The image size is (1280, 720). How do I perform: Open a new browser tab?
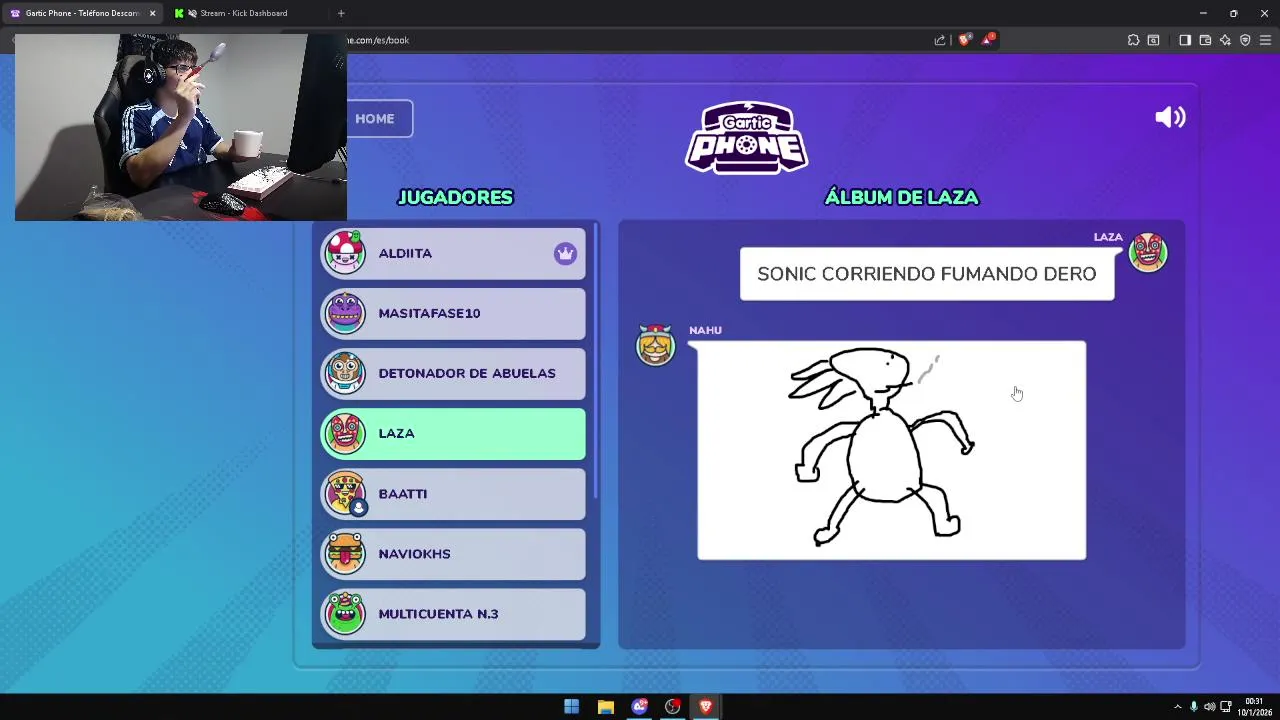pos(341,13)
